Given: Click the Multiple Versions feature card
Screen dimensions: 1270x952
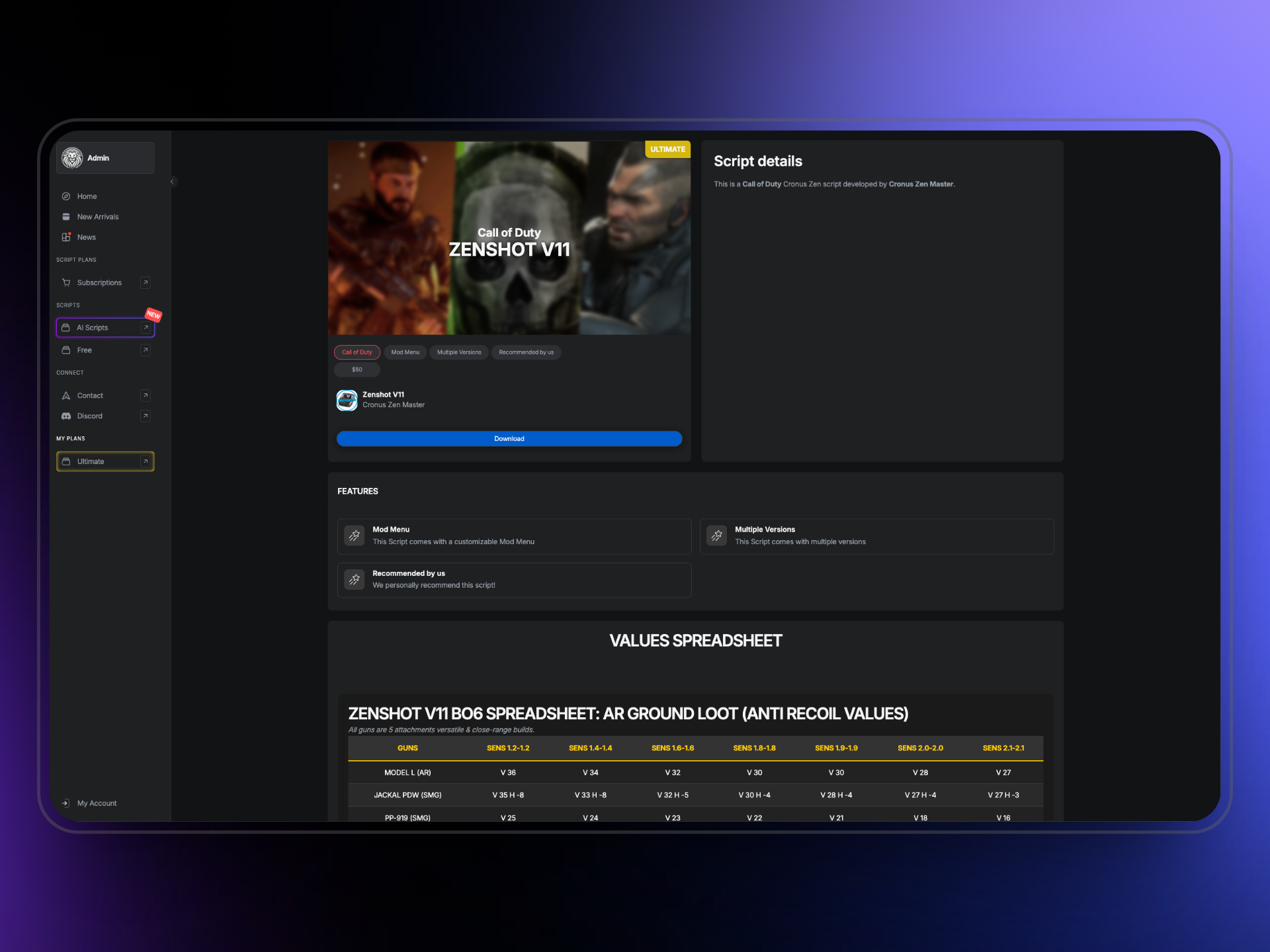Looking at the screenshot, I should (x=877, y=536).
